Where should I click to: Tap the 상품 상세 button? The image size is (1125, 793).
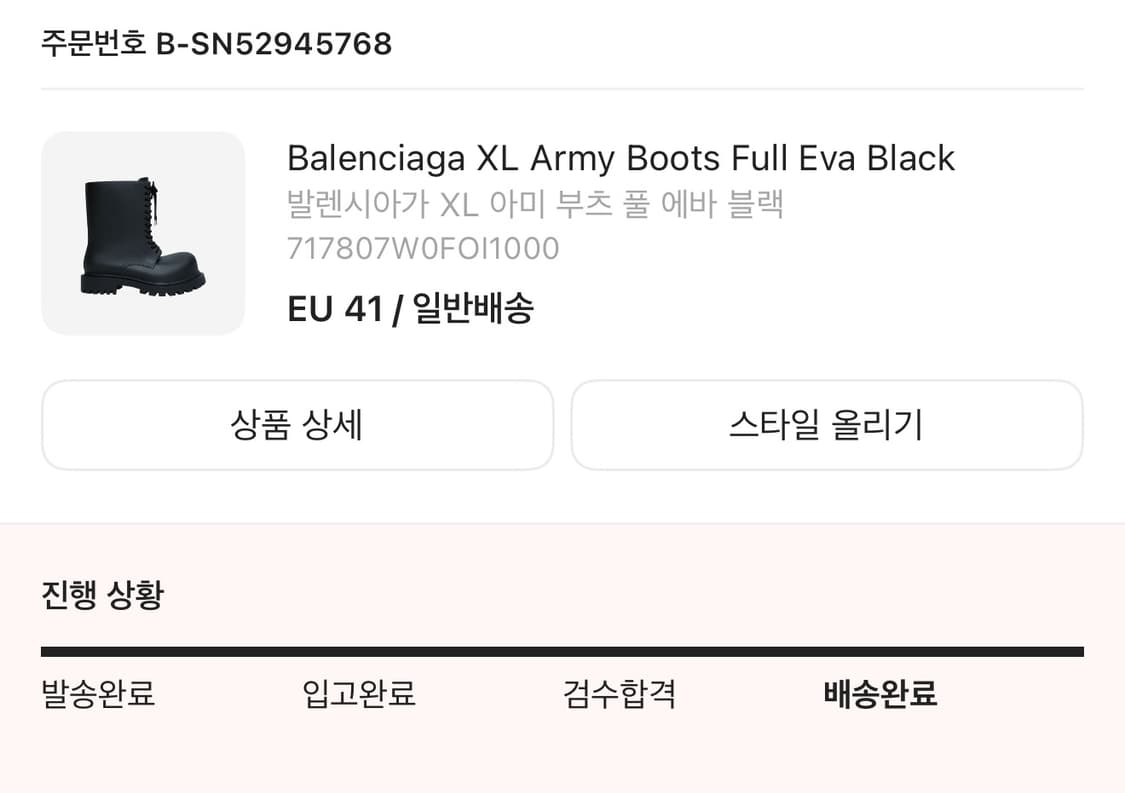(x=297, y=425)
